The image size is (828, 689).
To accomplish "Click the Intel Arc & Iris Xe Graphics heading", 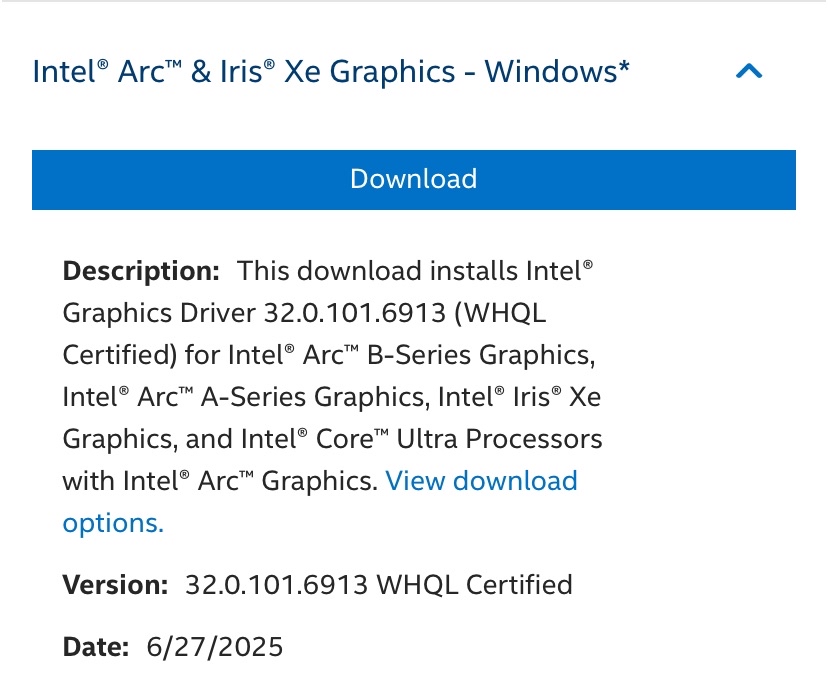I will (330, 72).
